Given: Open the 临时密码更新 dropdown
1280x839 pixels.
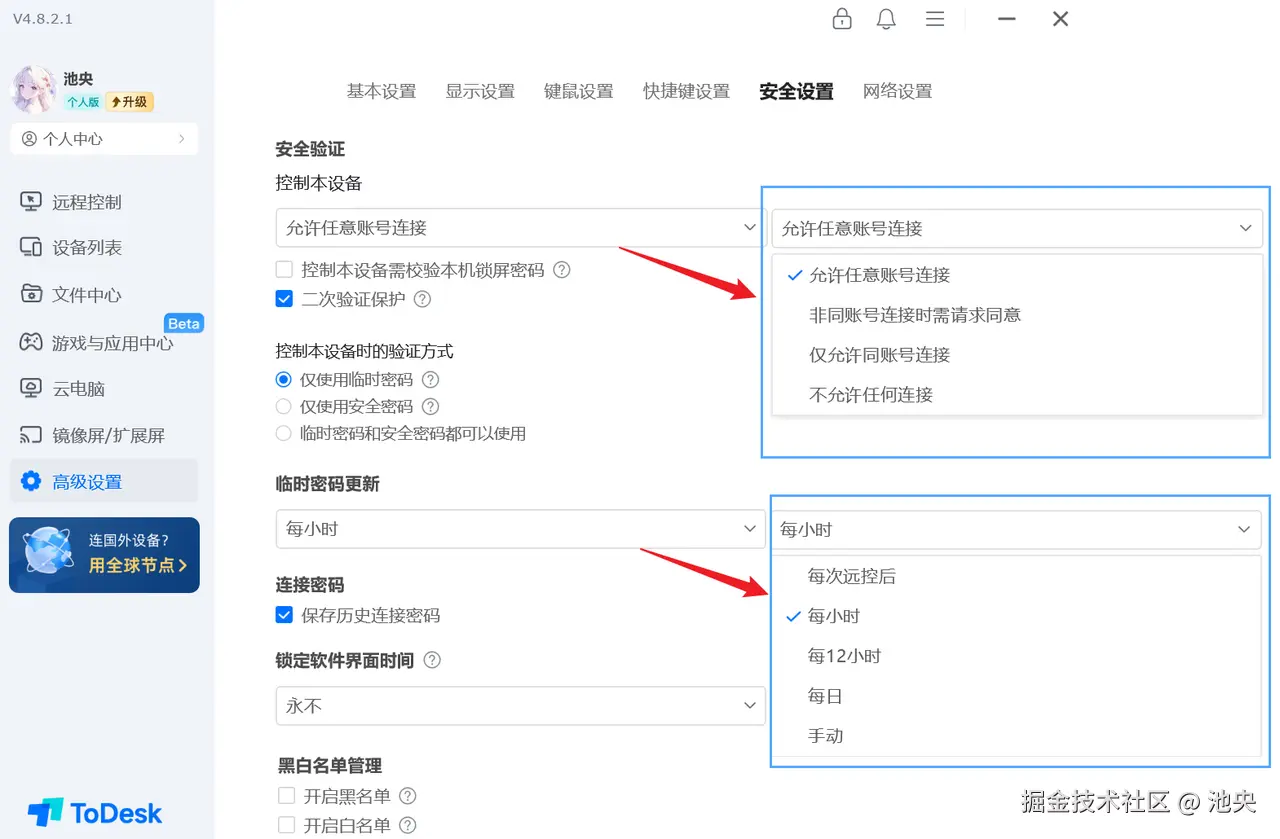Looking at the screenshot, I should (x=520, y=529).
